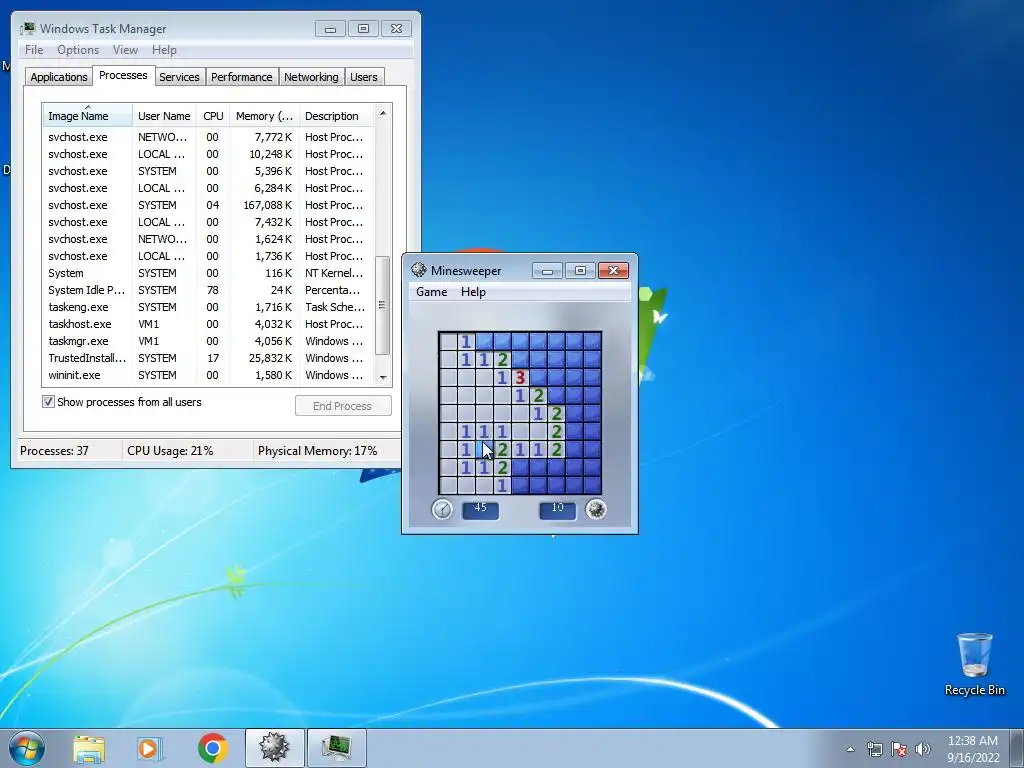Click Physical Memory: 17% status entry
Image resolution: width=1024 pixels, height=768 pixels.
[x=317, y=451]
